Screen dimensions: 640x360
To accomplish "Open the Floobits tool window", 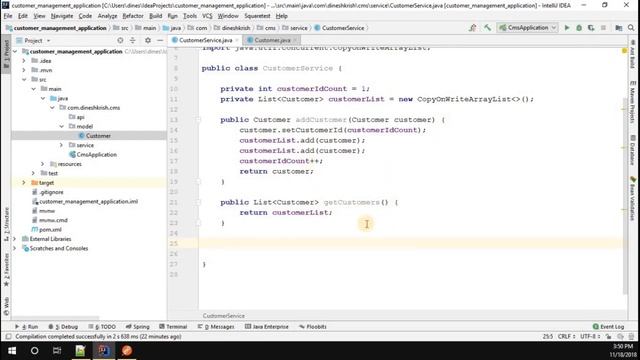I will point(313,327).
